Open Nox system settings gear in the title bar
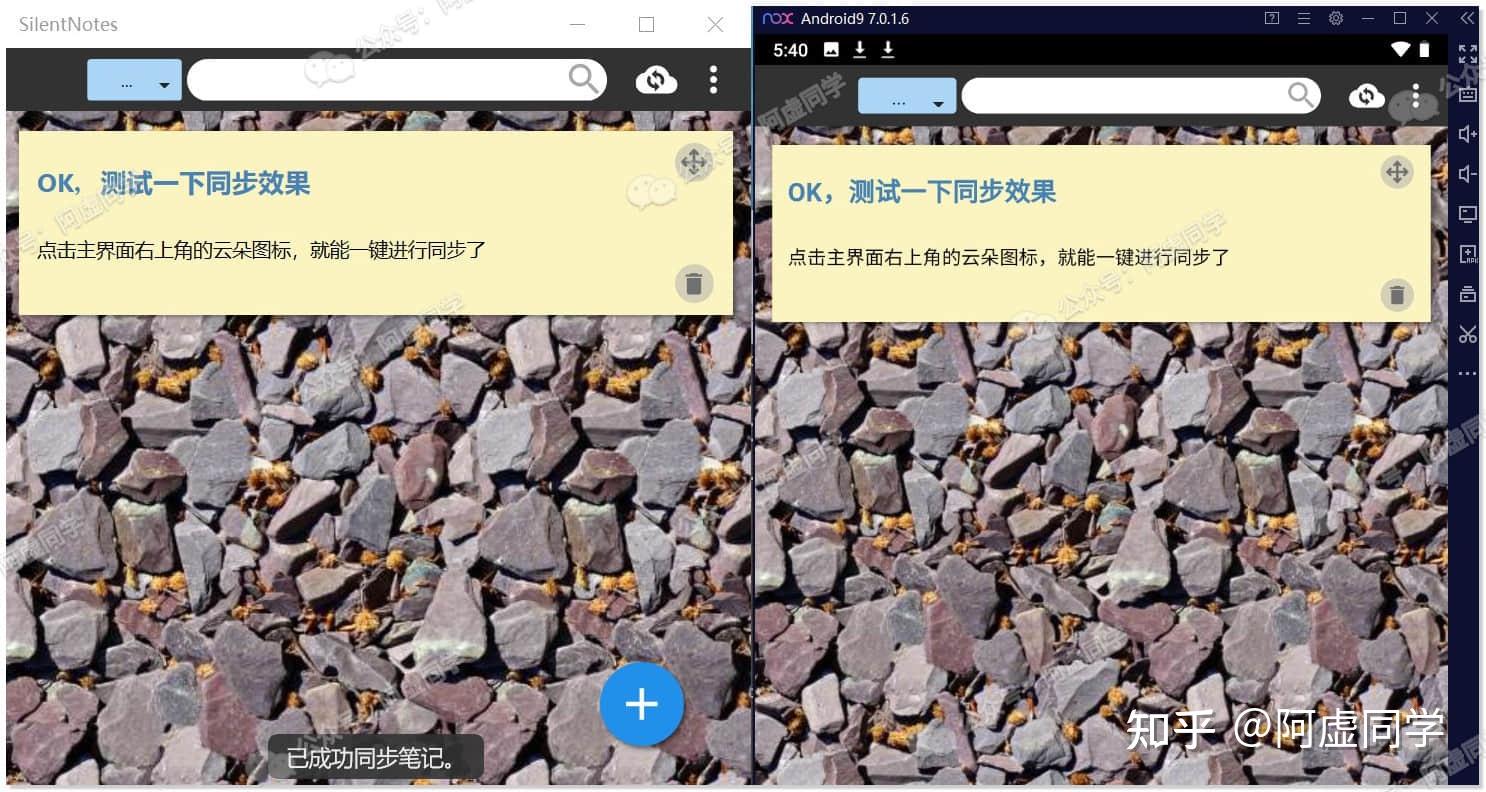Image resolution: width=1486 pixels, height=792 pixels. [1335, 18]
